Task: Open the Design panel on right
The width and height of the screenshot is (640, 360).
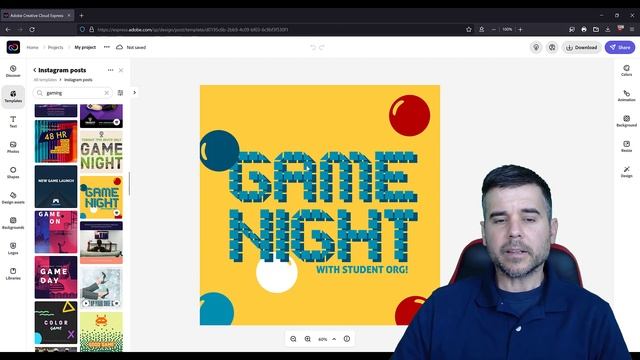Action: tap(627, 171)
